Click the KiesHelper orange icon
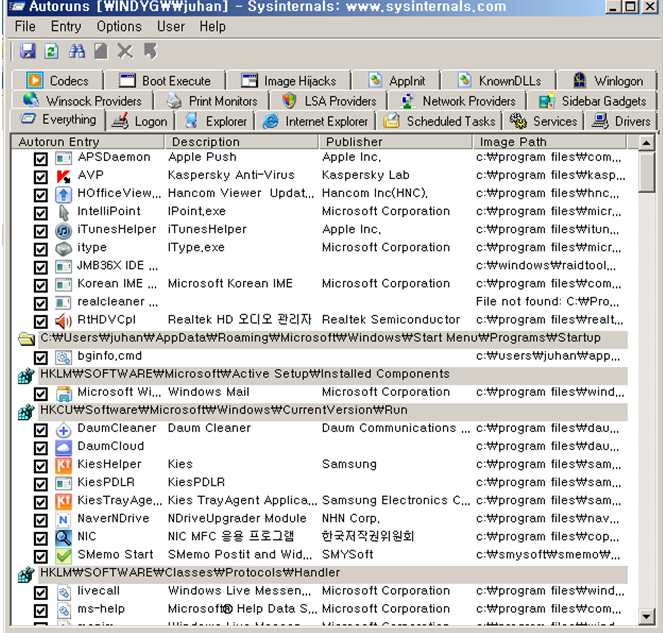Viewport: 663px width, 633px height. [63, 466]
